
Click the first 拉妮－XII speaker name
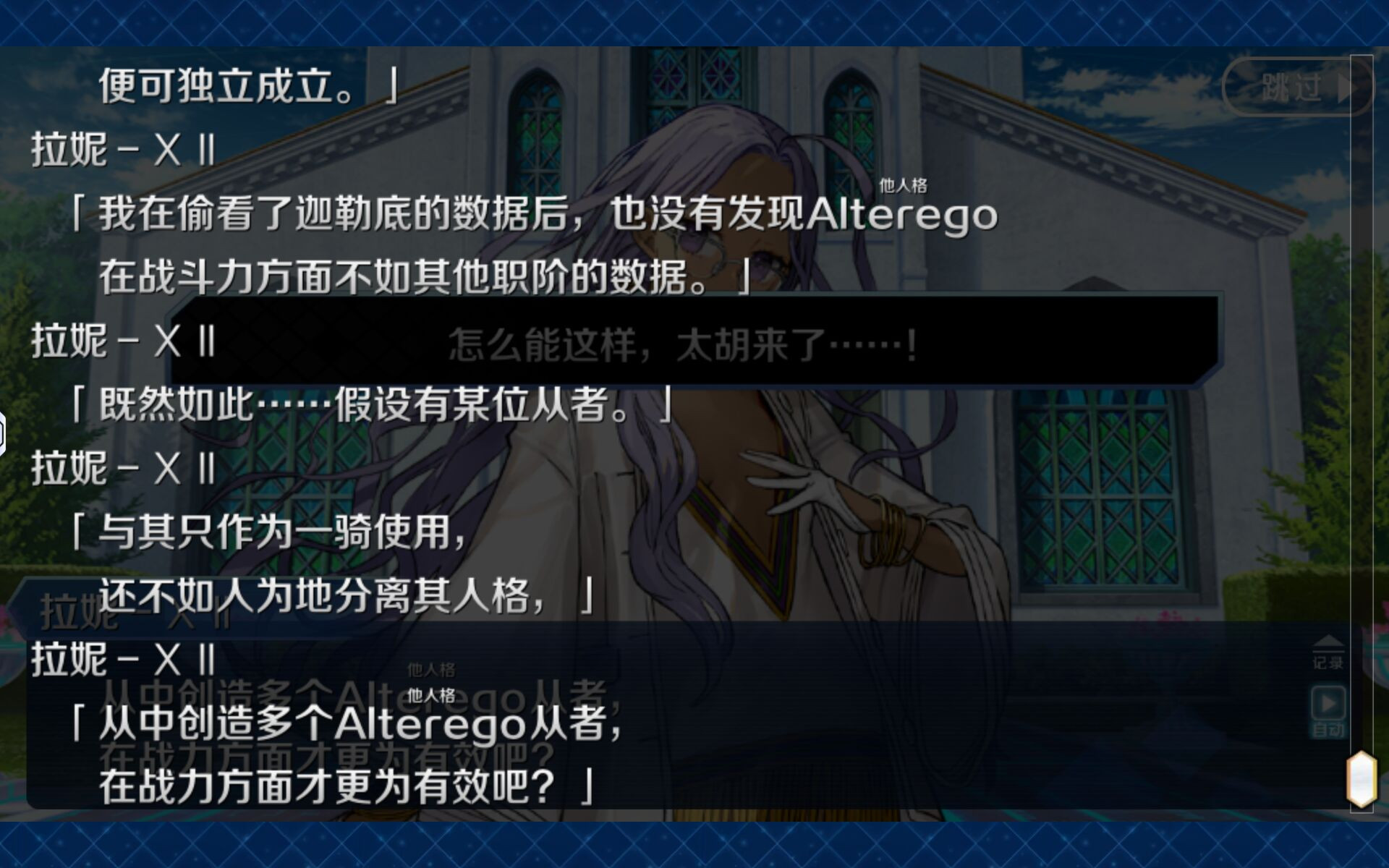[124, 150]
